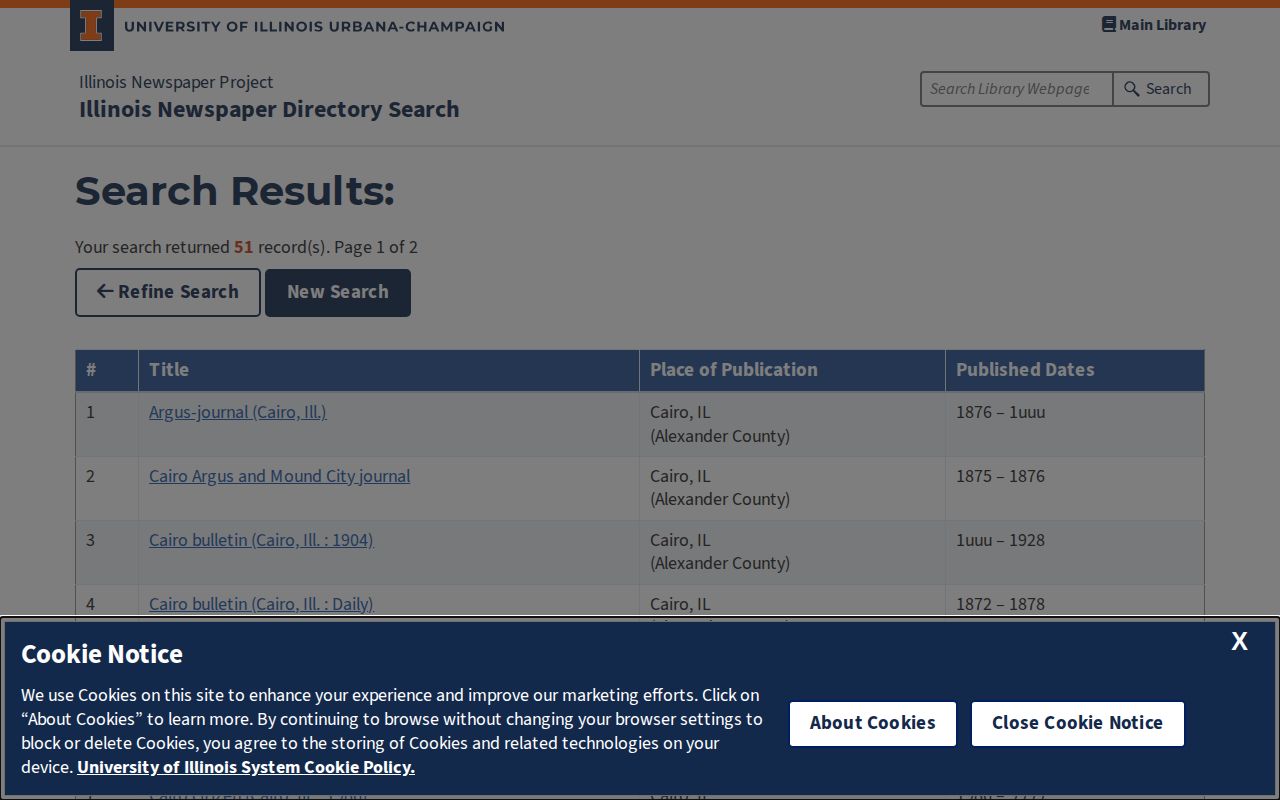Open the University of Illinois Urbana-Champaign wordmark link
The height and width of the screenshot is (800, 1280).
point(314,27)
